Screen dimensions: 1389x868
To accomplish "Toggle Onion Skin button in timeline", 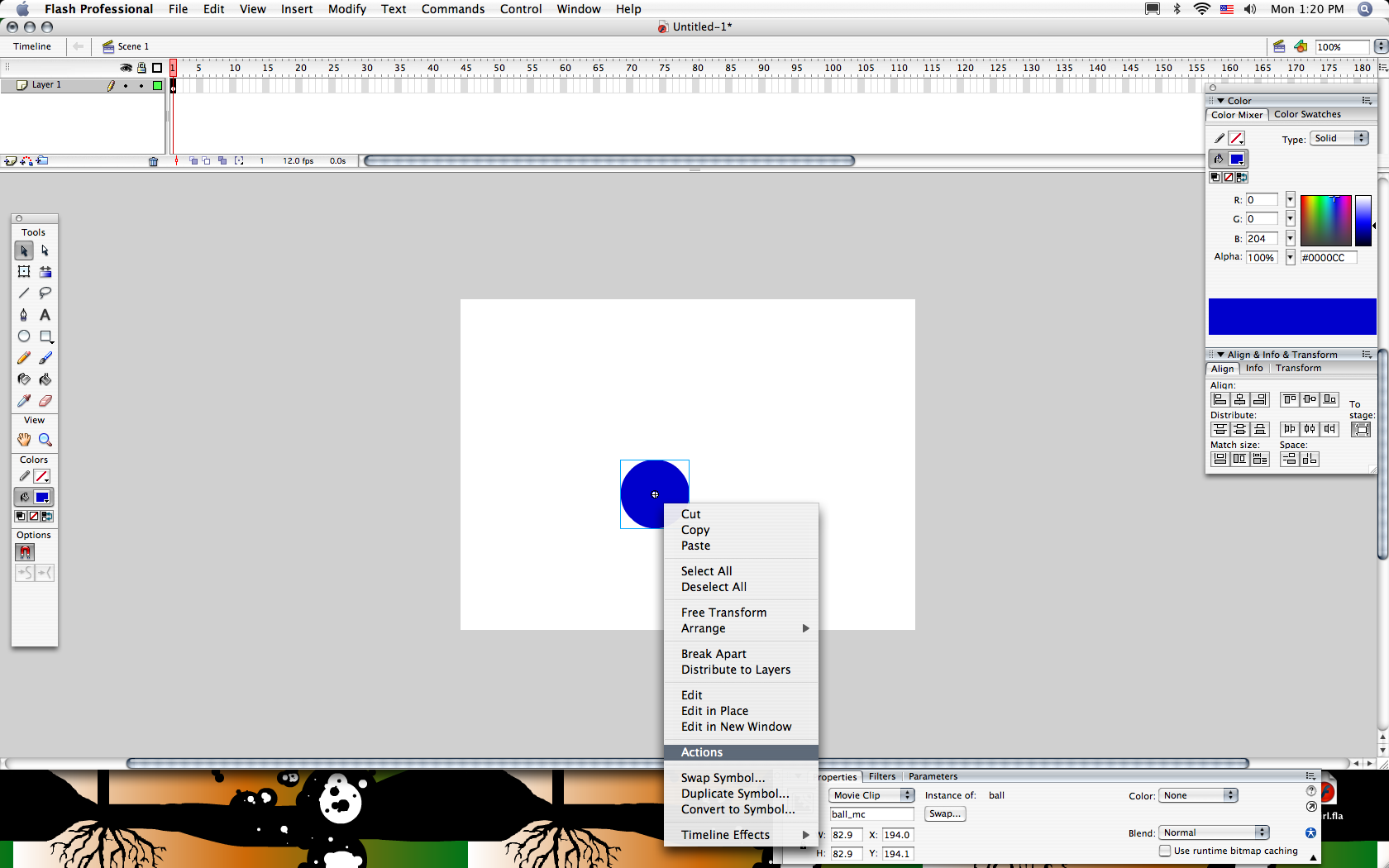I will coord(193,161).
